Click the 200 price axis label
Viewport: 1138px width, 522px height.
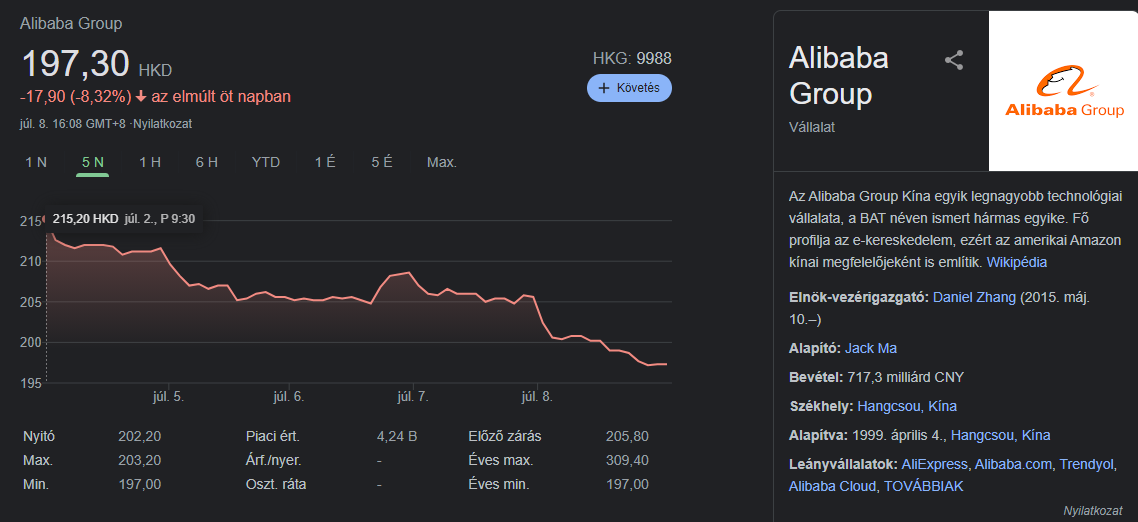(x=31, y=343)
